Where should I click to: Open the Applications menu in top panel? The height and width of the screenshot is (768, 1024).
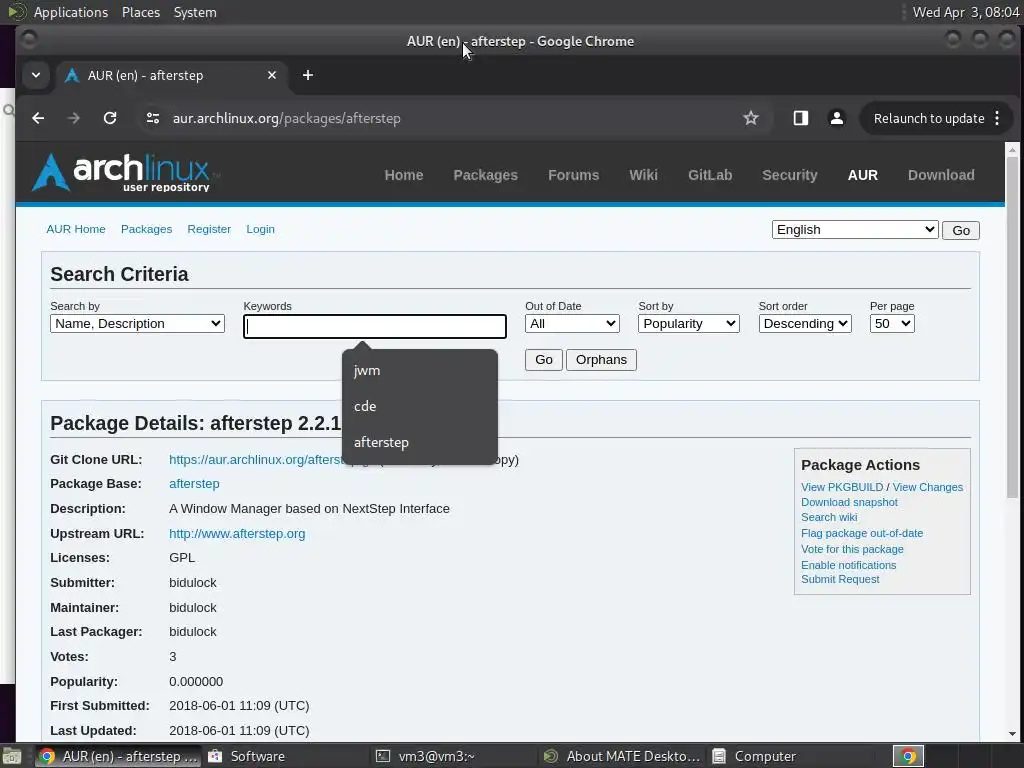click(71, 12)
